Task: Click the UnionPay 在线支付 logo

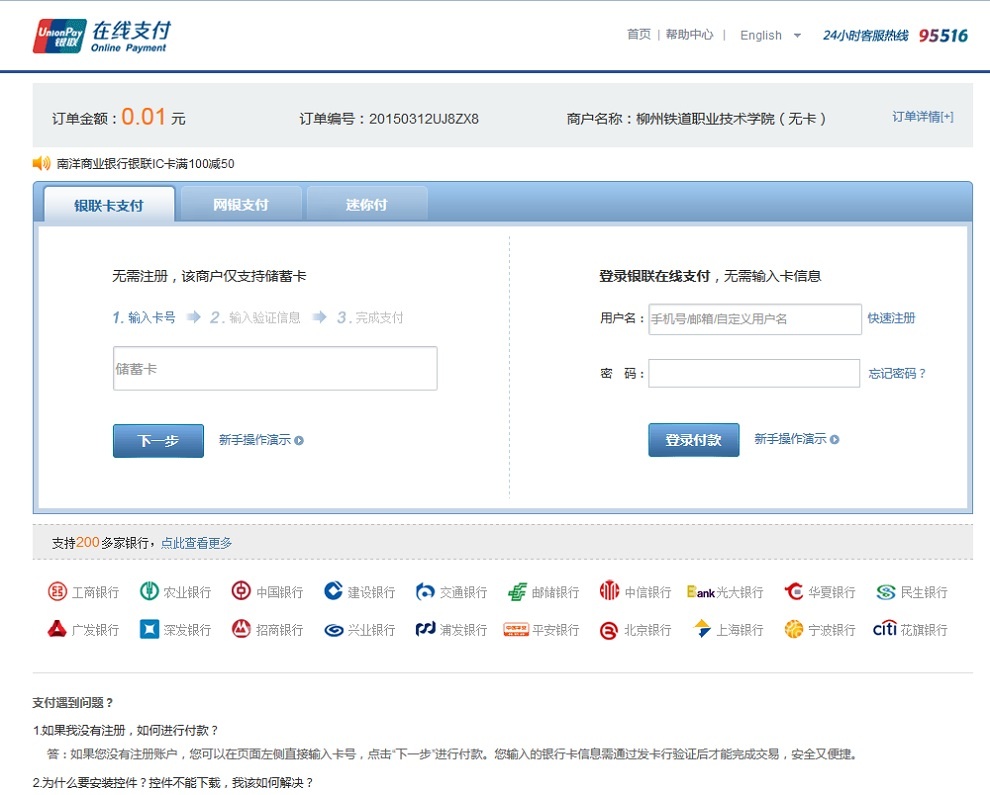Action: point(100,34)
